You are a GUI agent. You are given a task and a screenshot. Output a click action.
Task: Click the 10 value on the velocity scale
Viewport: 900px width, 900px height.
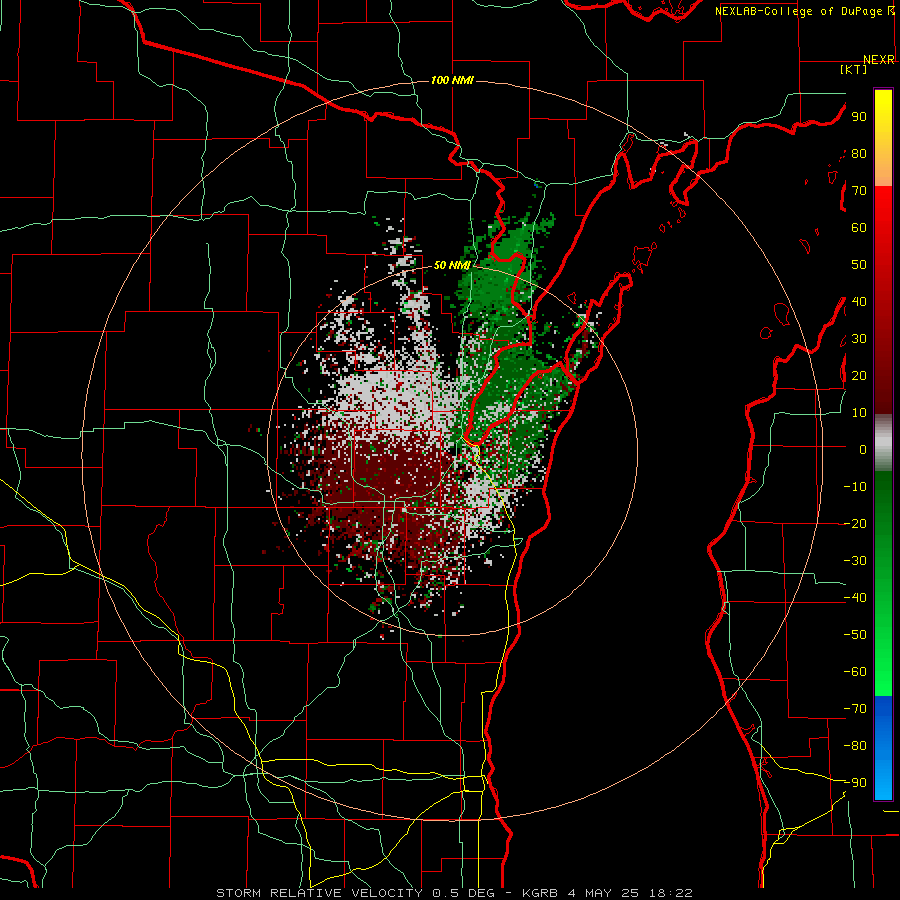tap(859, 413)
